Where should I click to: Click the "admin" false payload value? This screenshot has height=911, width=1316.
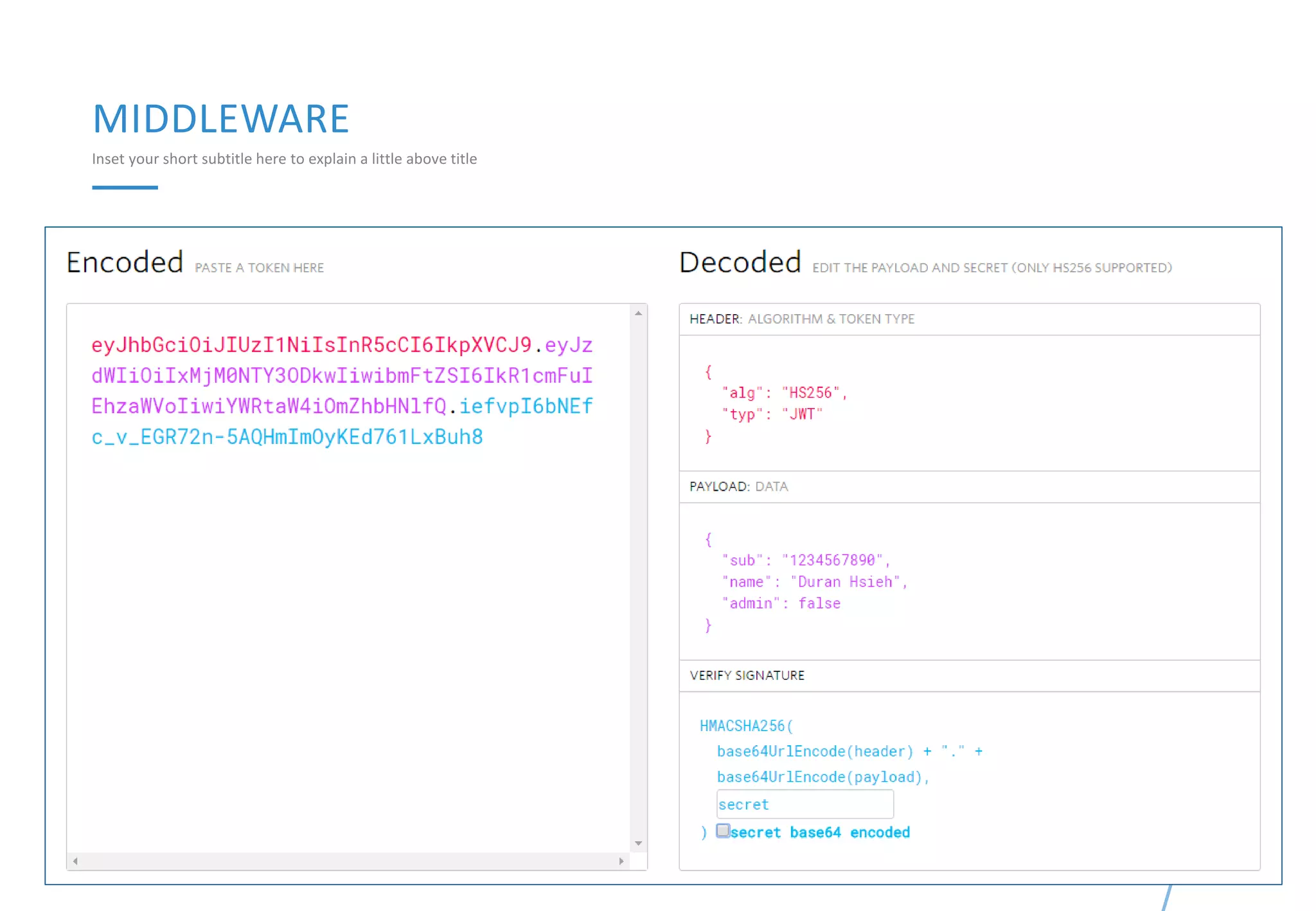819,603
